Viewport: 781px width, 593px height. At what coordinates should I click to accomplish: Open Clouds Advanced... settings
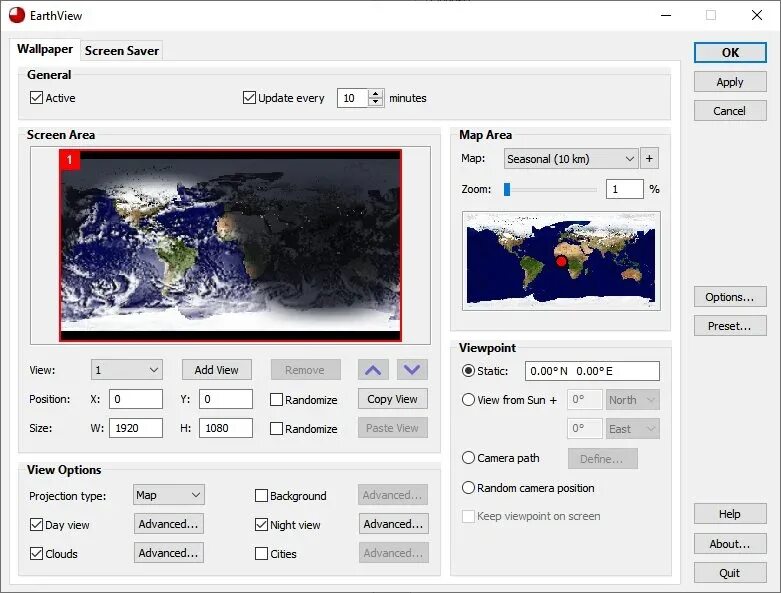pyautogui.click(x=168, y=553)
